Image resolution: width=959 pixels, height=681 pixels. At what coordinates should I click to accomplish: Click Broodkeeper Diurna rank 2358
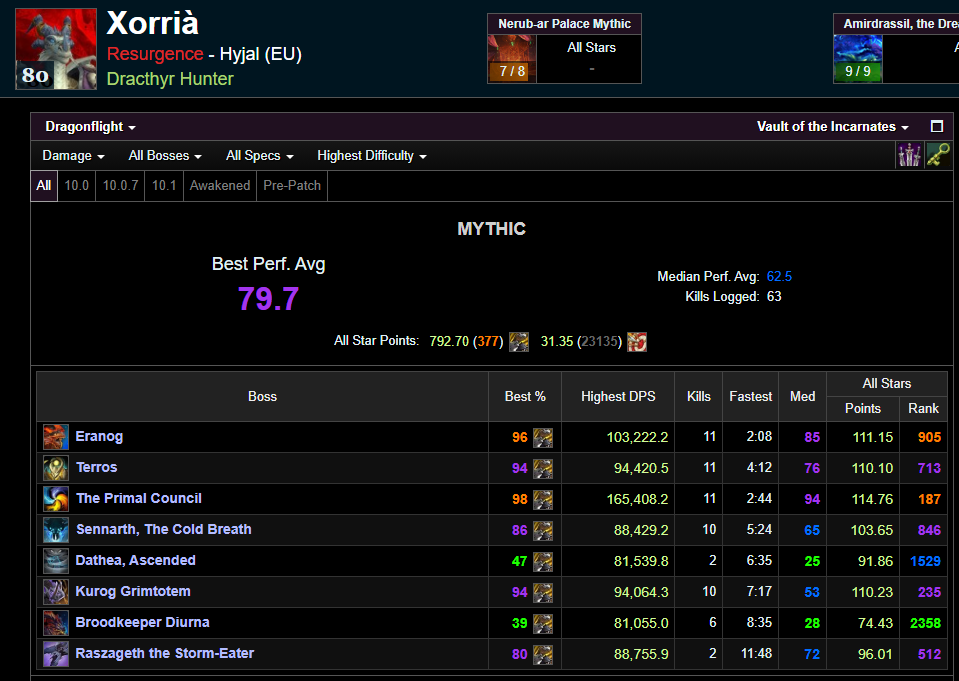point(925,623)
